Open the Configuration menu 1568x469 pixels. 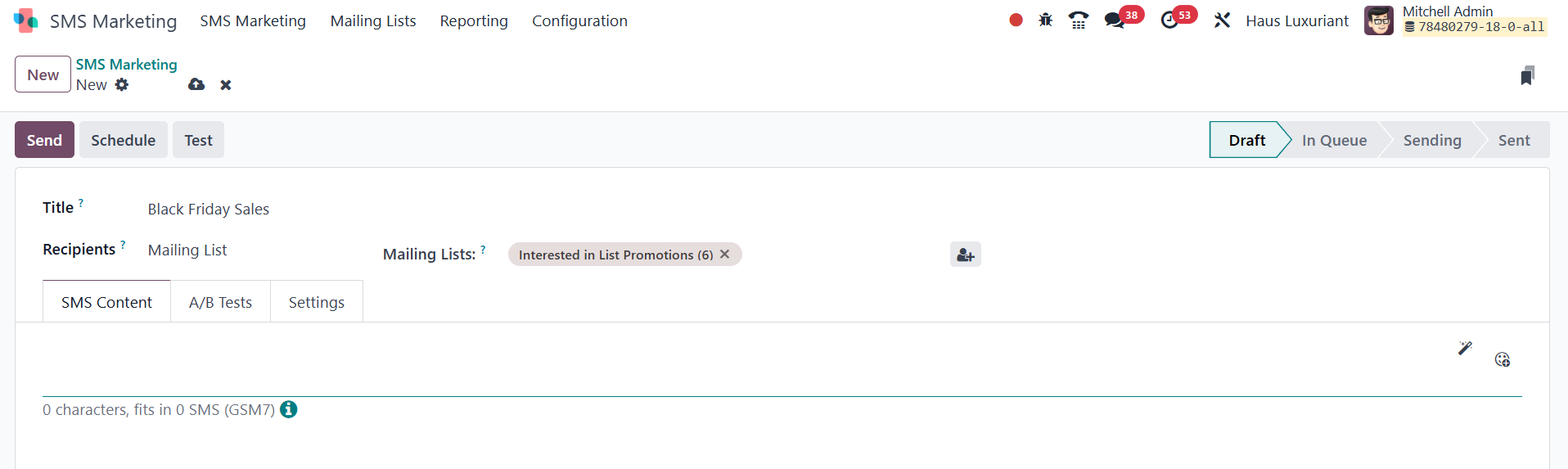tap(579, 21)
